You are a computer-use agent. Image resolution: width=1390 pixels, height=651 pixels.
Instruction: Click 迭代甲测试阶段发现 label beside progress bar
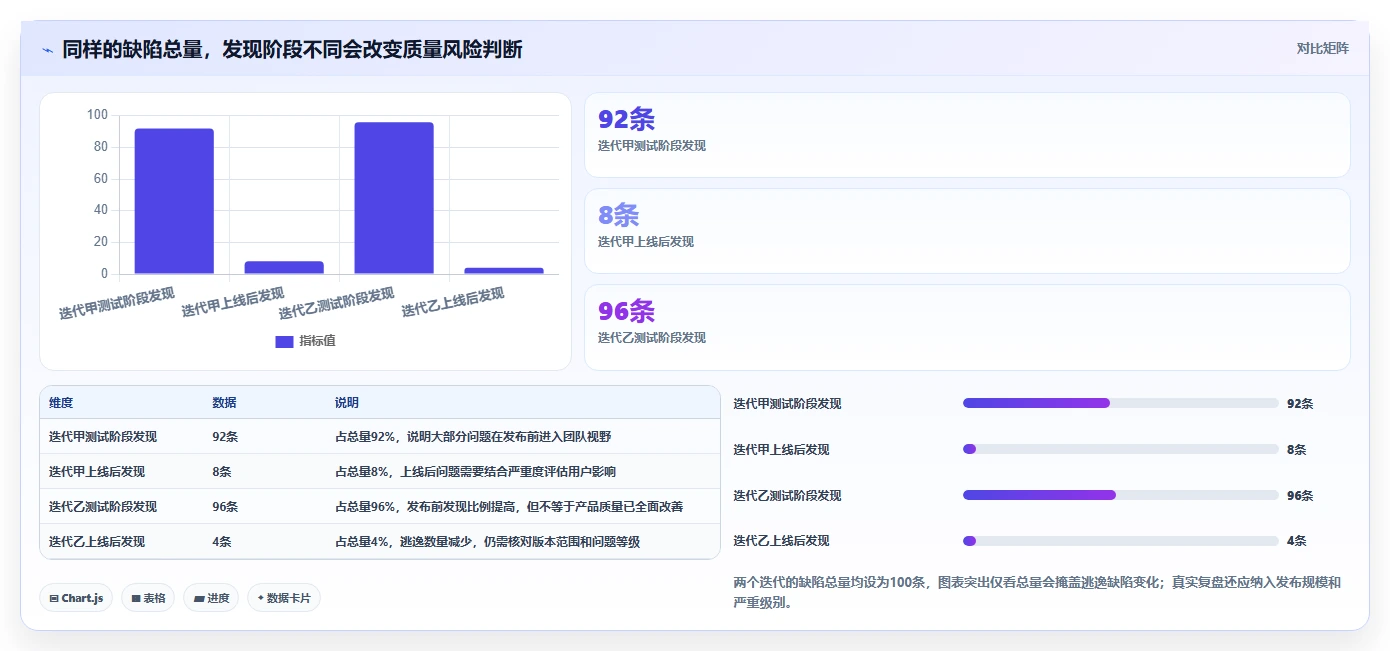tap(787, 404)
